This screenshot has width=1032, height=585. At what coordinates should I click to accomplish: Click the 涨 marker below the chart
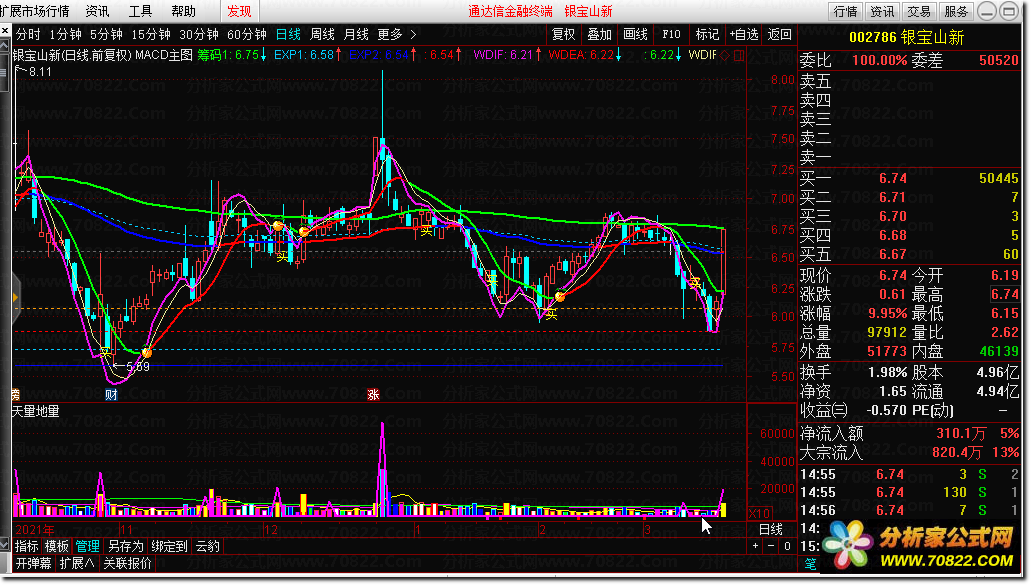[373, 395]
